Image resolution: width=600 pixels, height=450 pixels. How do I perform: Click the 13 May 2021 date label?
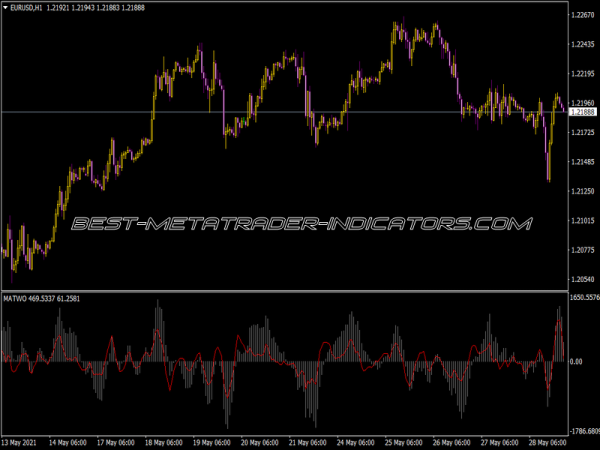22,441
